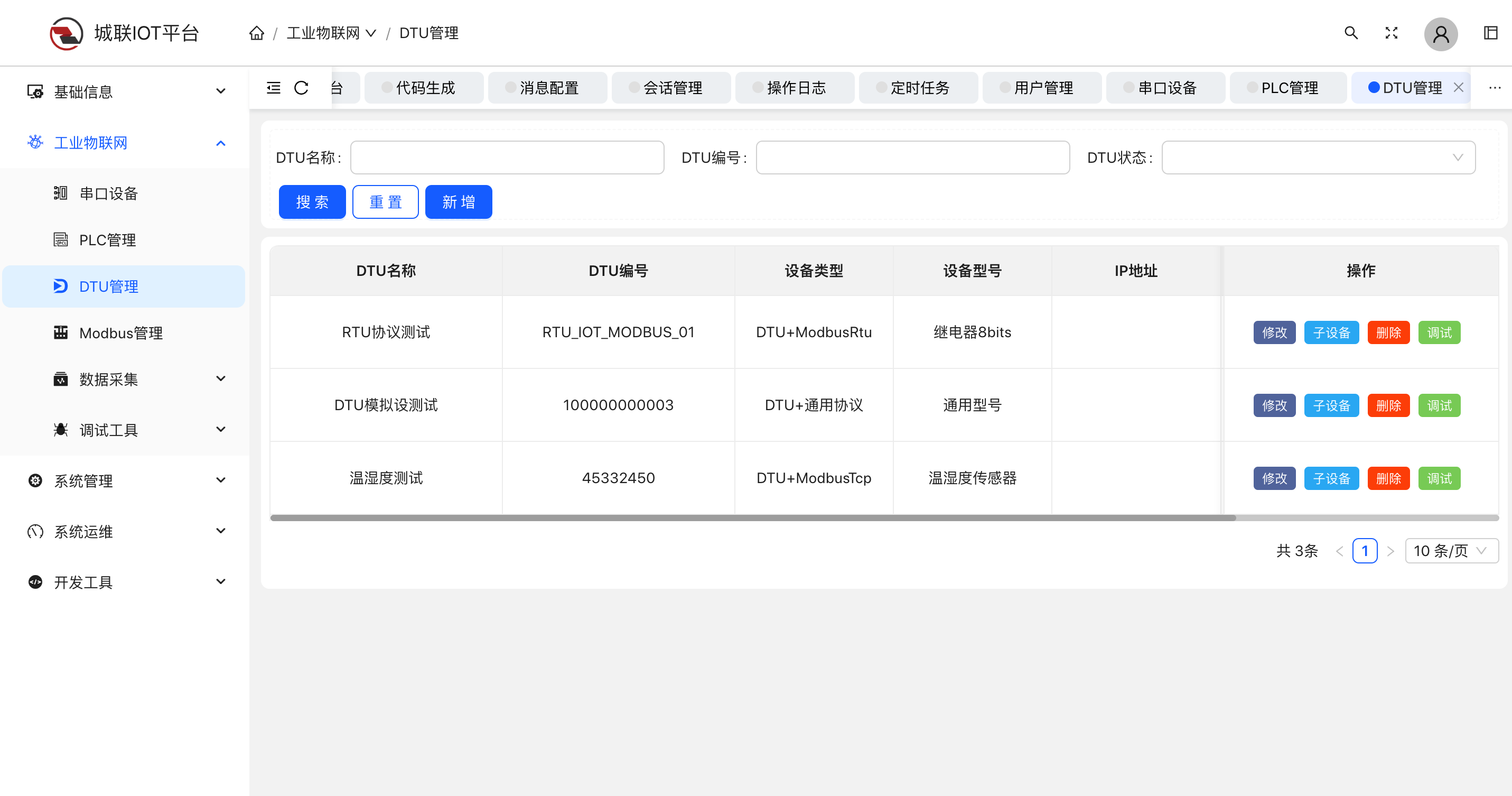Click 删除 for DTU模拟设测试 row
Image resolution: width=1512 pixels, height=796 pixels.
(x=1388, y=405)
